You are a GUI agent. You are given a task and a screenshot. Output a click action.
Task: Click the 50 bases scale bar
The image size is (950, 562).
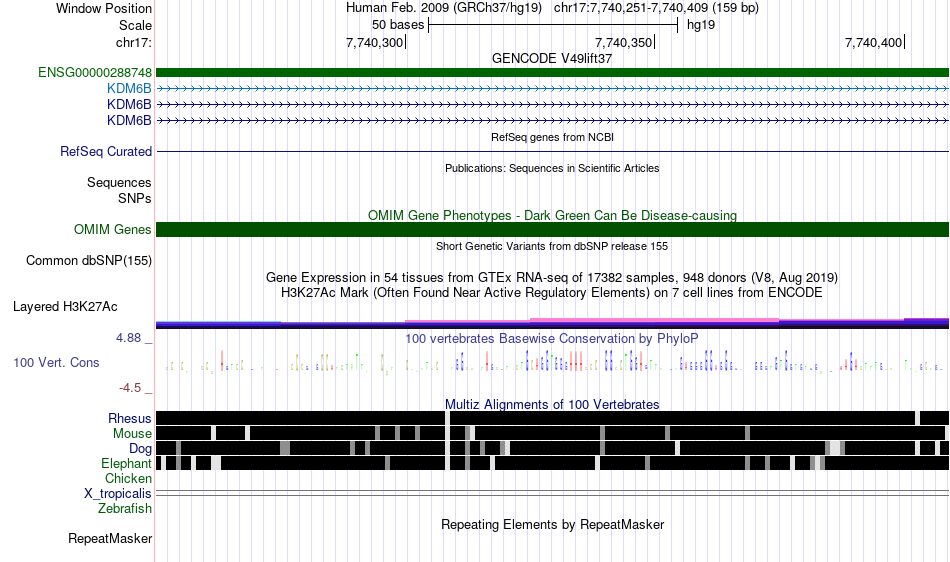(x=553, y=25)
